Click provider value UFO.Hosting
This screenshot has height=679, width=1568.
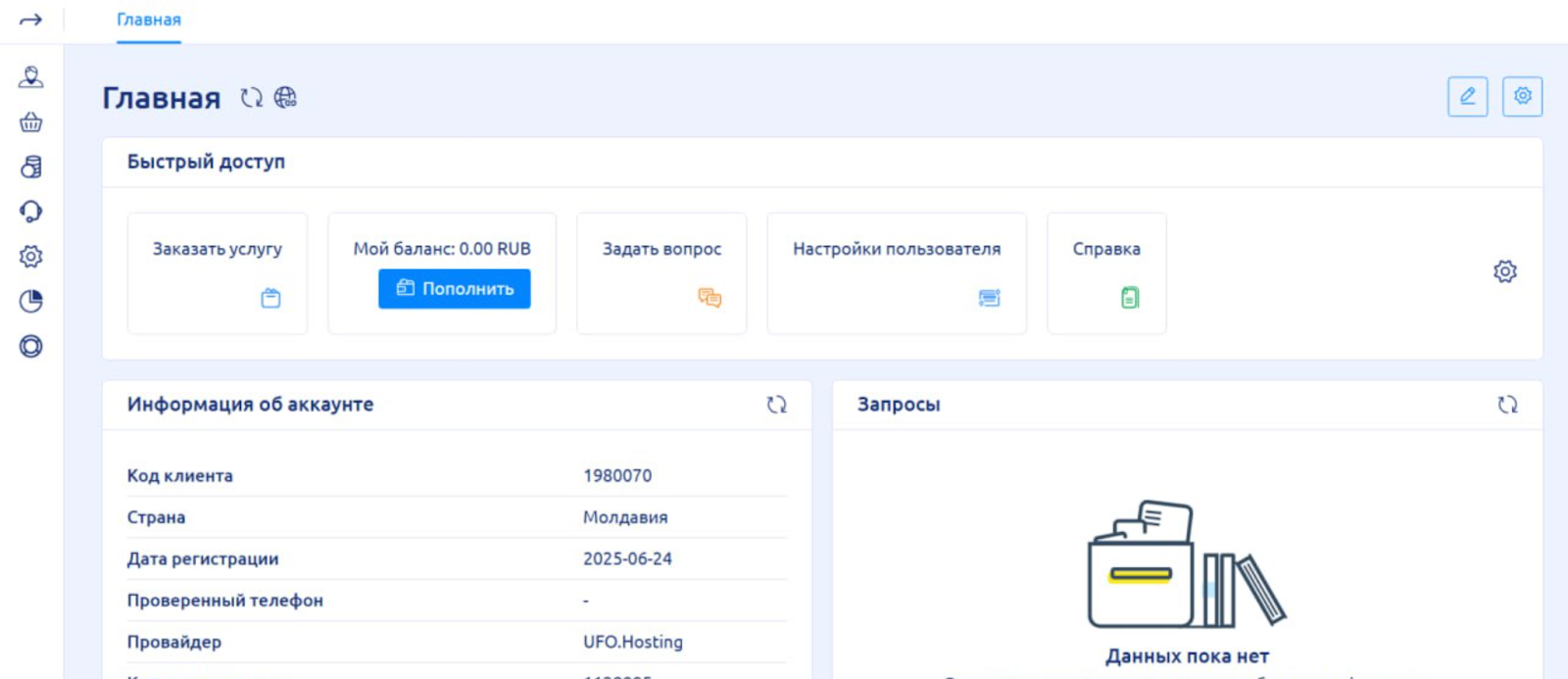633,642
